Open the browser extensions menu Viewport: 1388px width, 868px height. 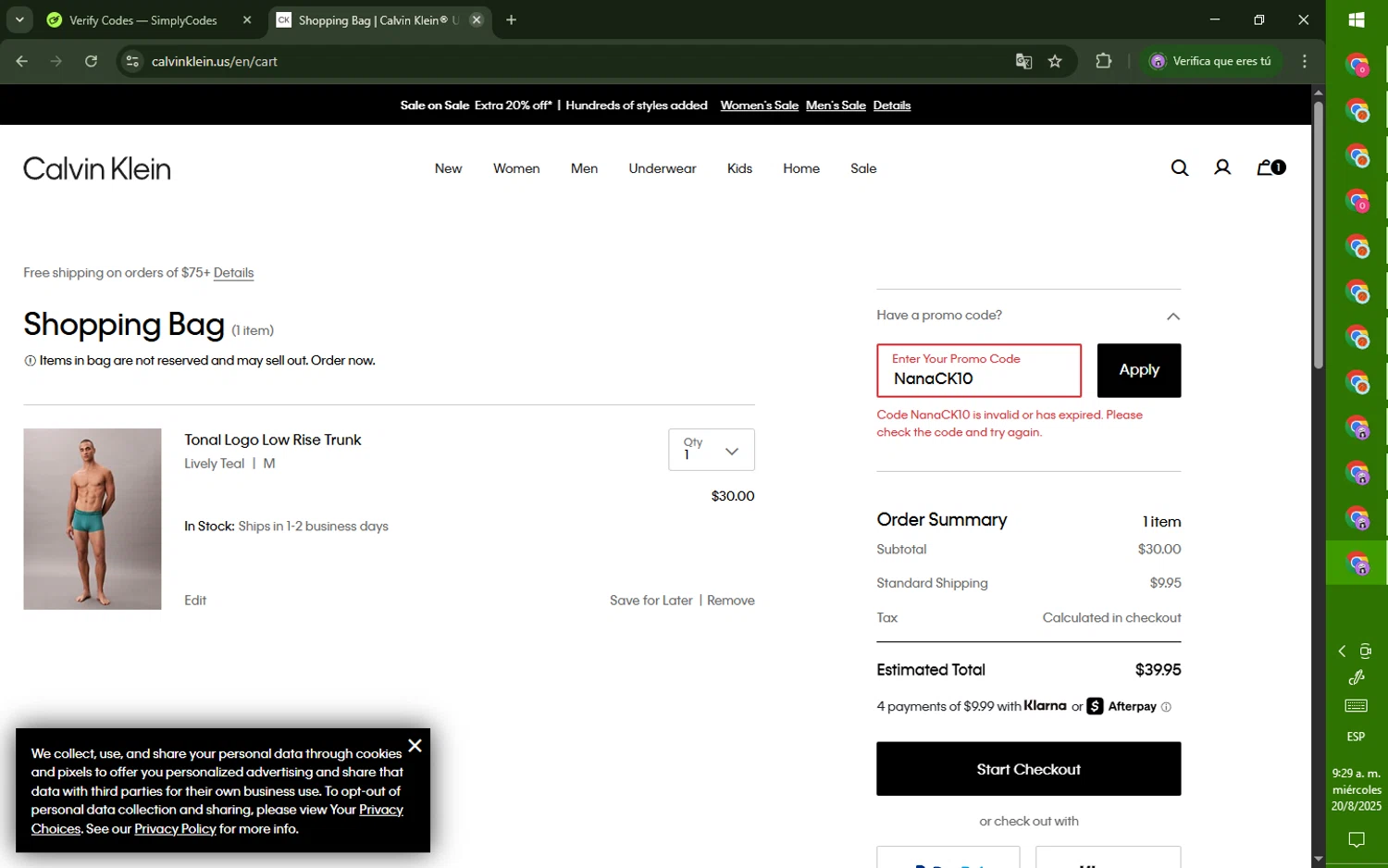point(1103,61)
